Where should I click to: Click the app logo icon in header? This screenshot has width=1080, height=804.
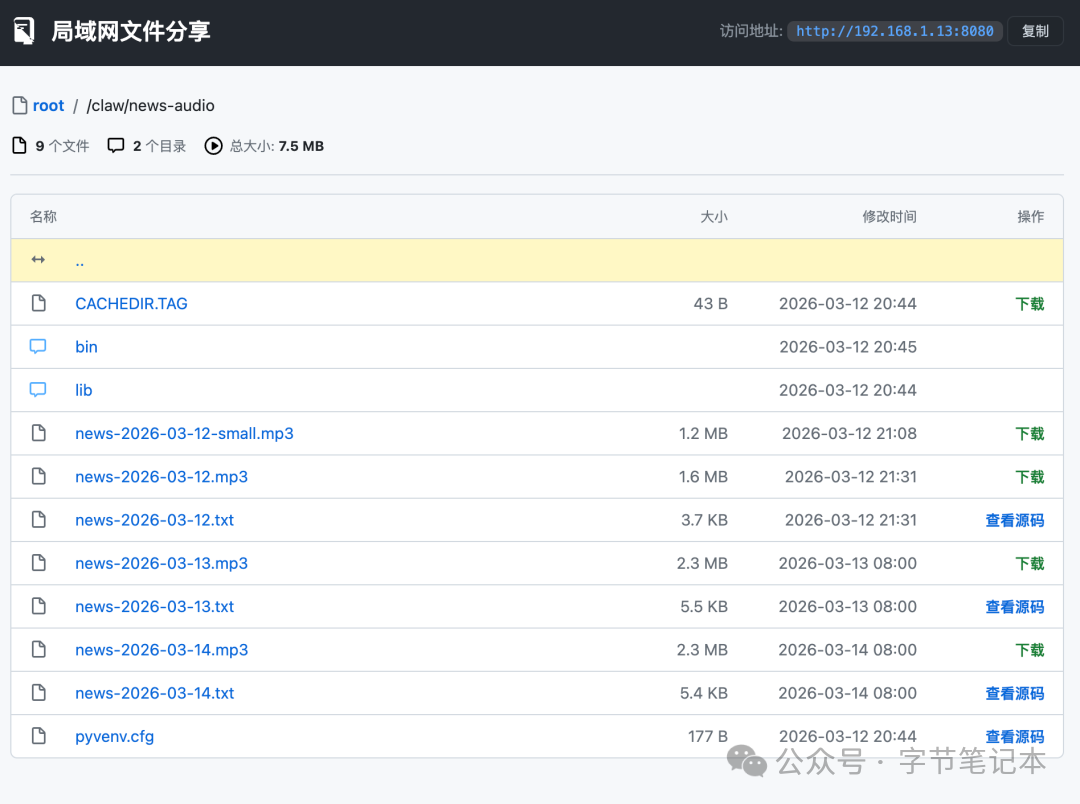pos(24,31)
